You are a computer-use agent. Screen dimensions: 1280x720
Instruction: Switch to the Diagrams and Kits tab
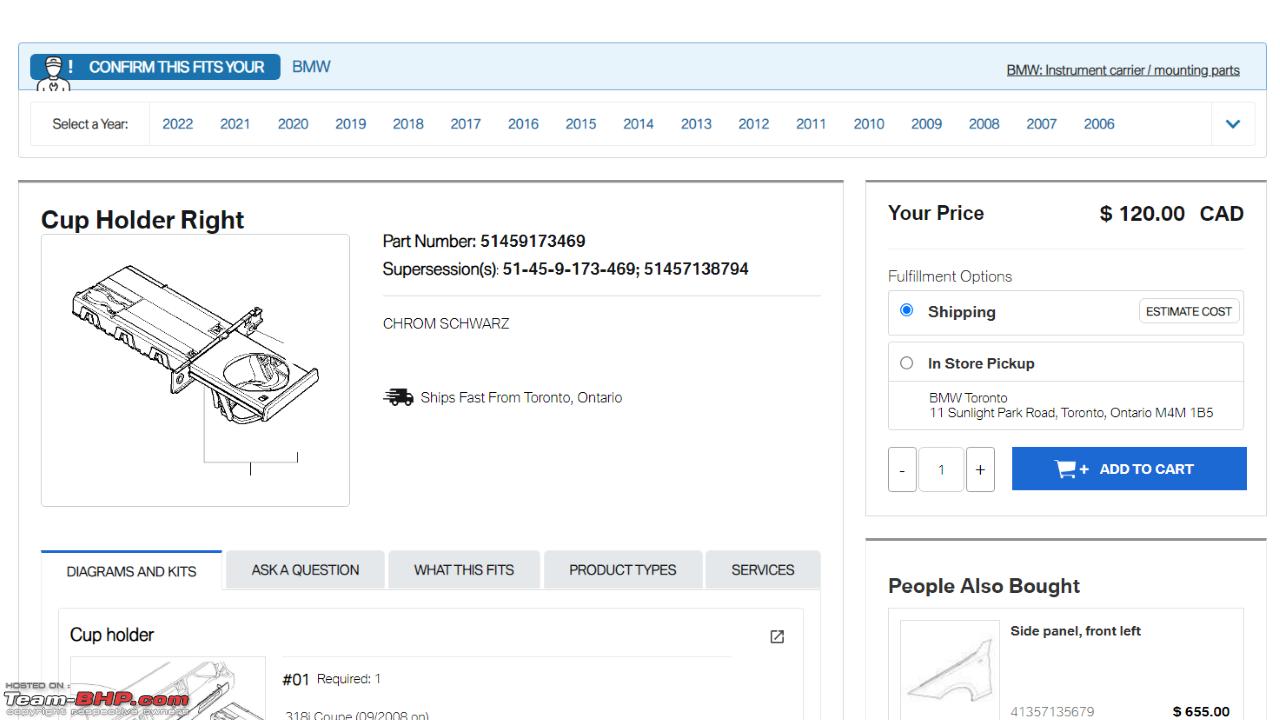[131, 571]
